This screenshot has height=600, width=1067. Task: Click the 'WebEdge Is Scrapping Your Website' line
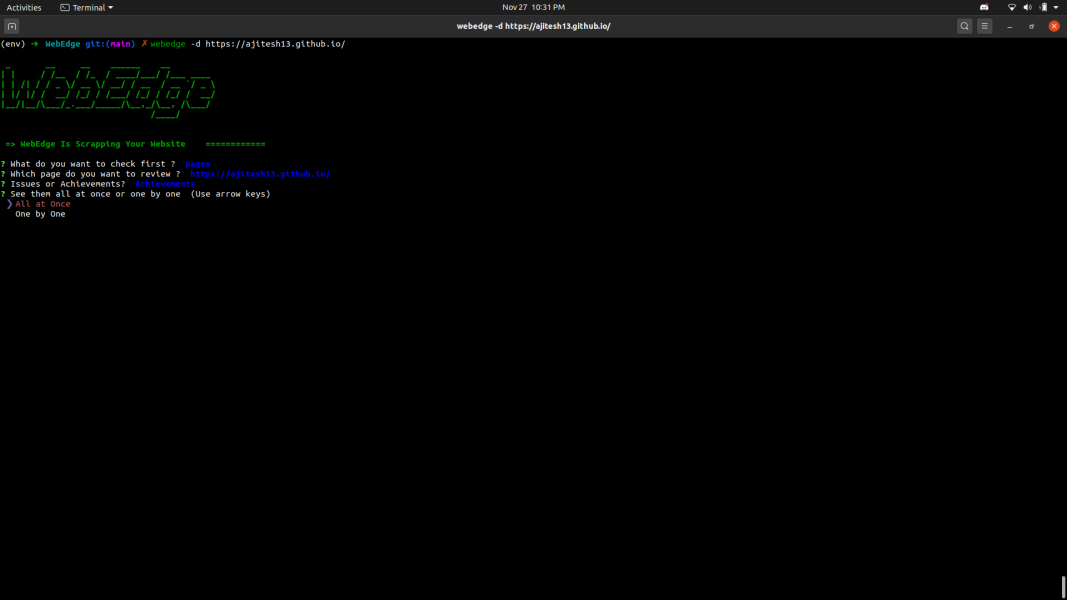(x=103, y=144)
